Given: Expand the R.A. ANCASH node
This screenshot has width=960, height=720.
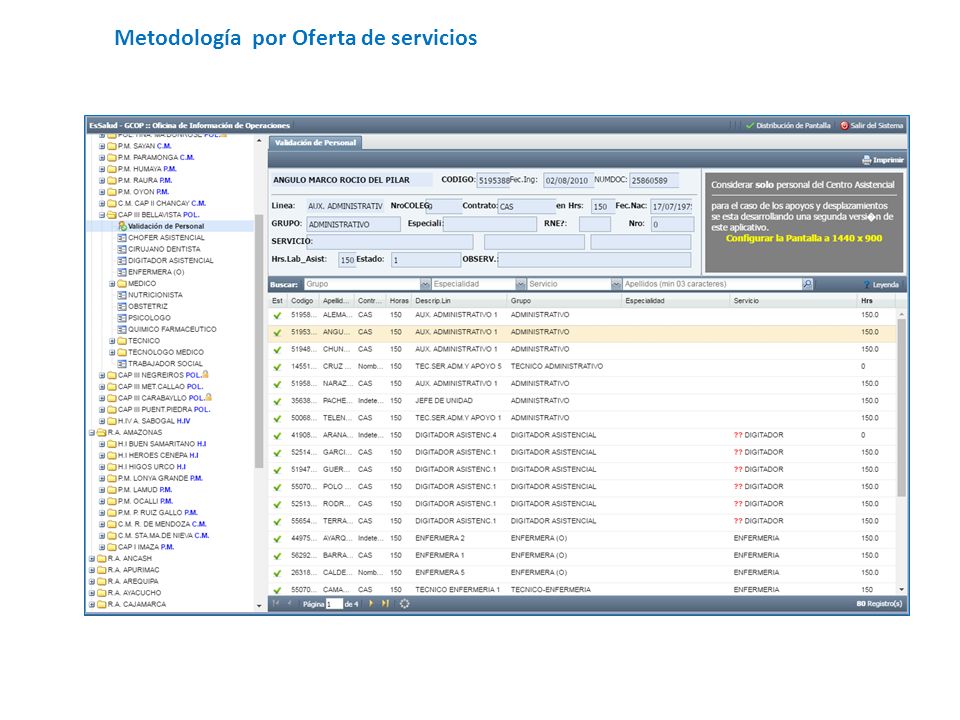Looking at the screenshot, I should [x=92, y=558].
